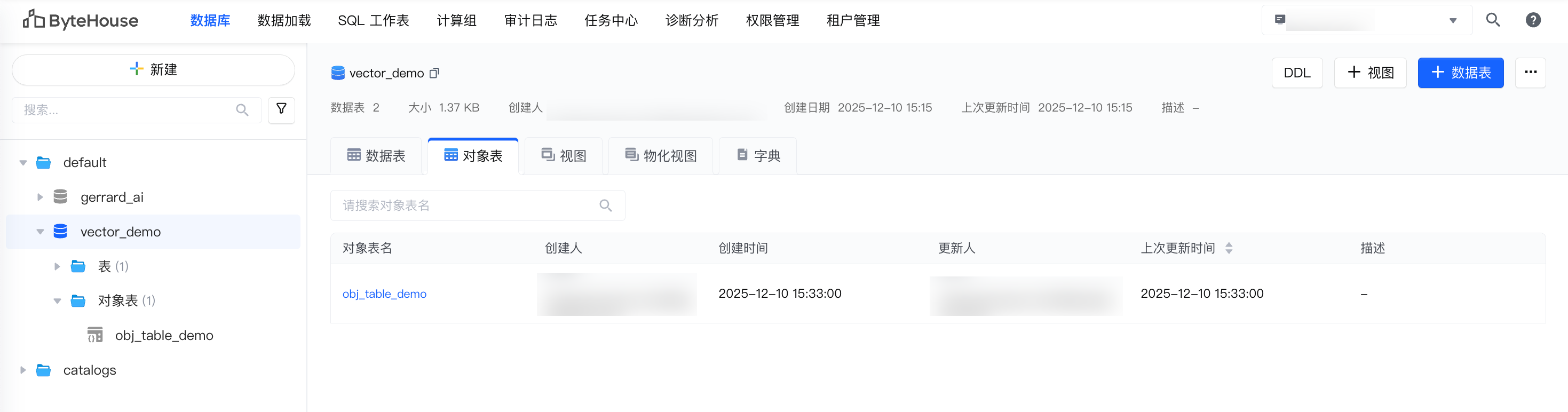Open the help question mark icon
Image resolution: width=1568 pixels, height=412 pixels.
coord(1533,20)
